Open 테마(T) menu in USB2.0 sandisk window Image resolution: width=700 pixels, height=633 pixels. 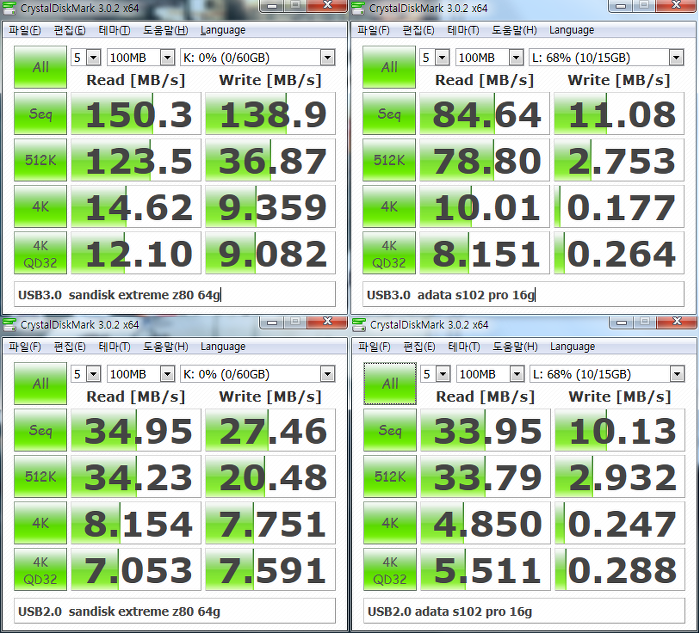(x=114, y=346)
